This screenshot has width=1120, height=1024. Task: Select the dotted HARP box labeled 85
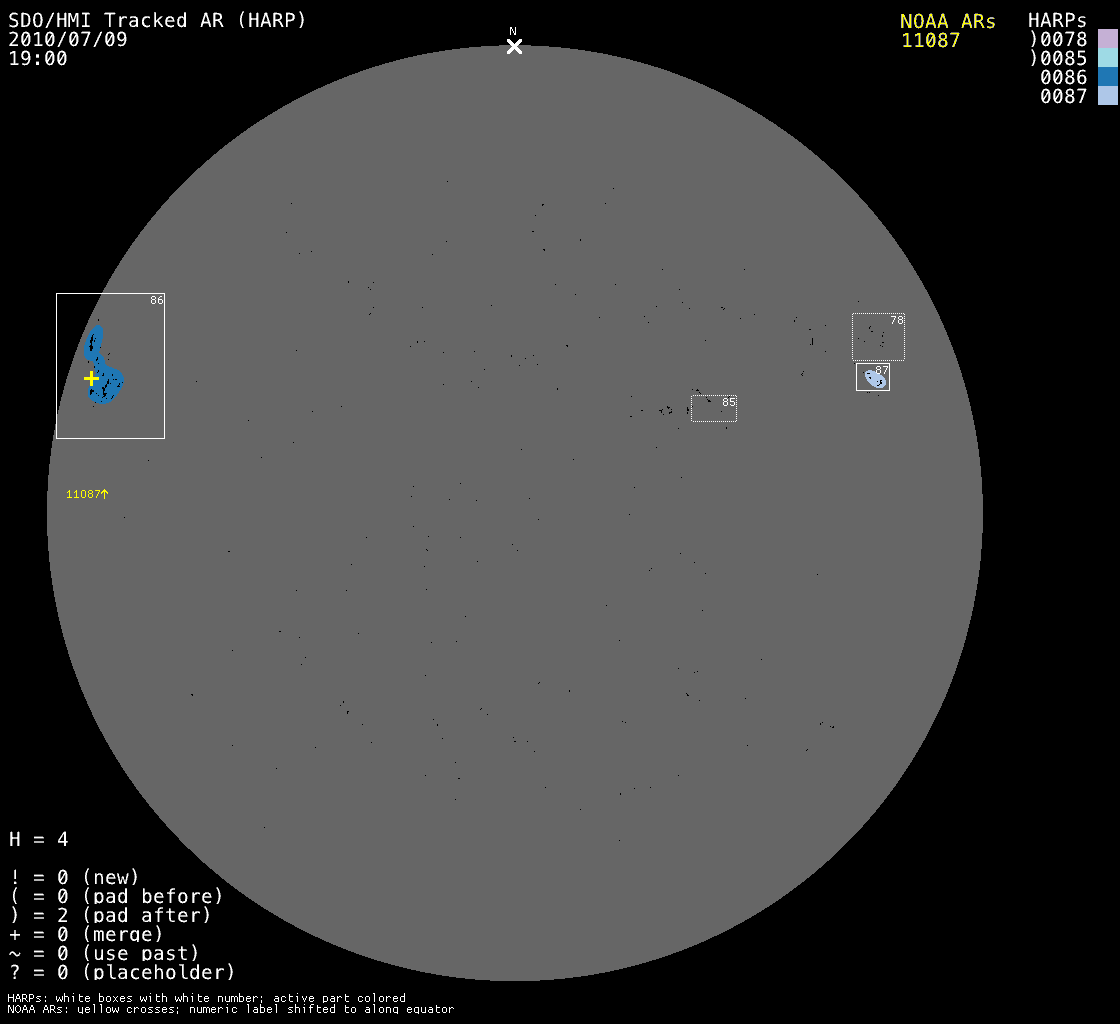[x=713, y=409]
